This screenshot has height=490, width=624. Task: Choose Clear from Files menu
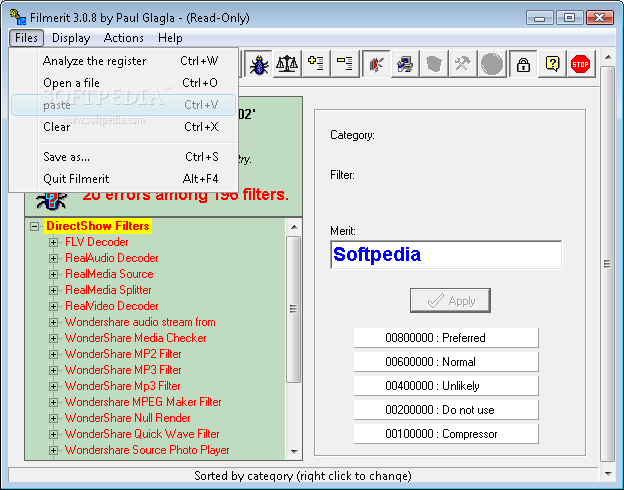[x=123, y=127]
